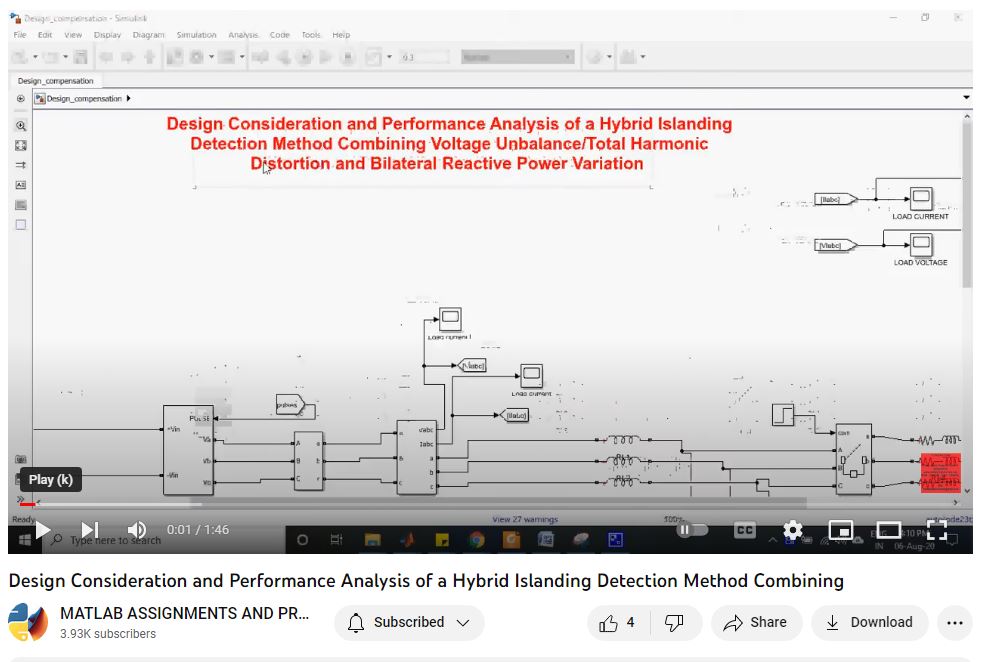Switch to theater mode
This screenshot has width=982, height=662.
point(888,530)
